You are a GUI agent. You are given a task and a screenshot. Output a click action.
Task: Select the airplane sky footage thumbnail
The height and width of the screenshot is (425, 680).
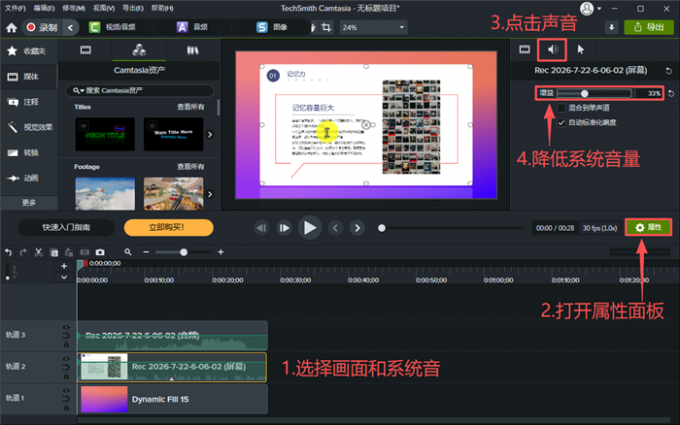click(x=105, y=193)
